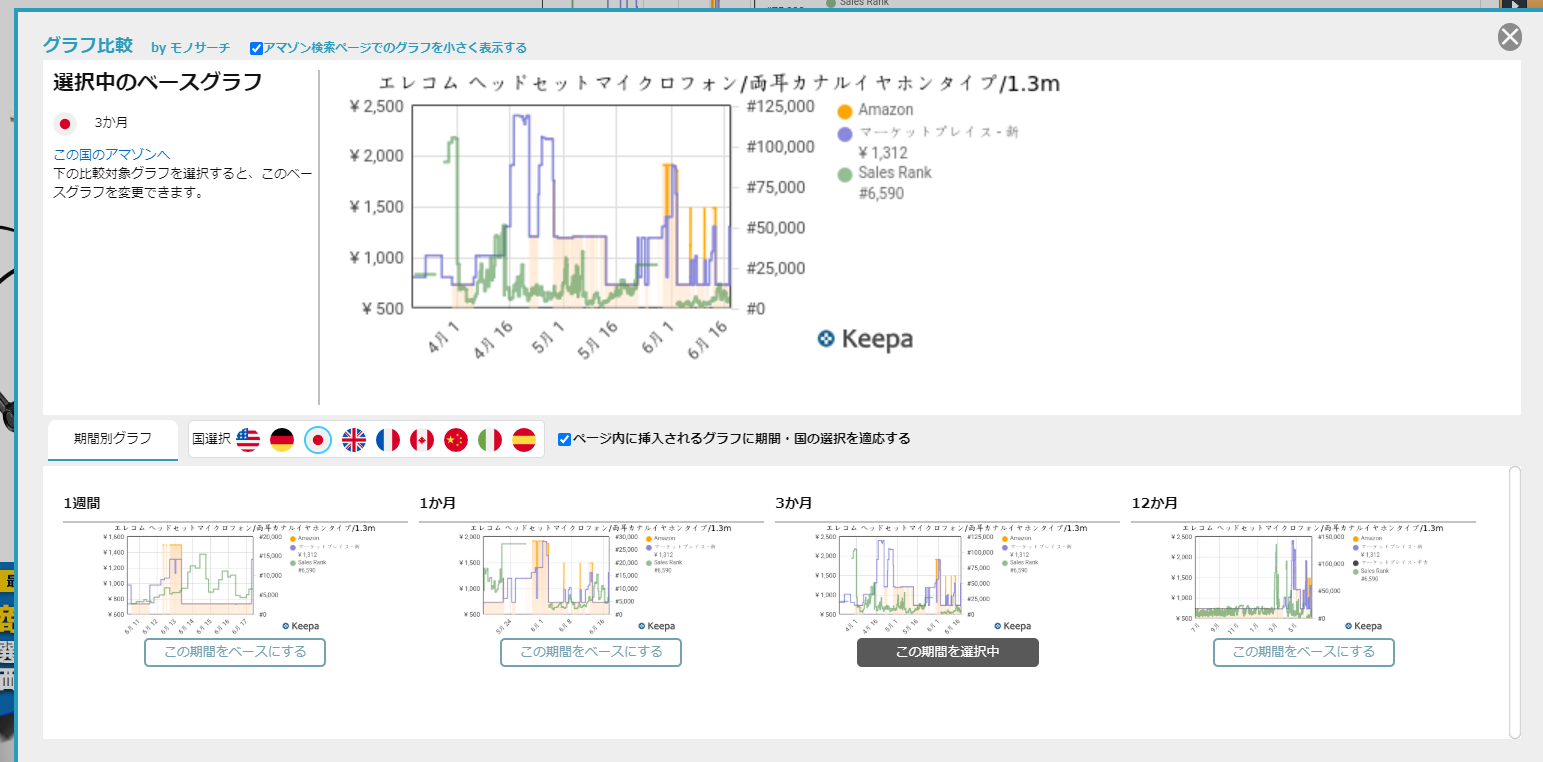Click the orange Amazon legend dot in base graph
Image resolution: width=1543 pixels, height=762 pixels.
tap(845, 111)
